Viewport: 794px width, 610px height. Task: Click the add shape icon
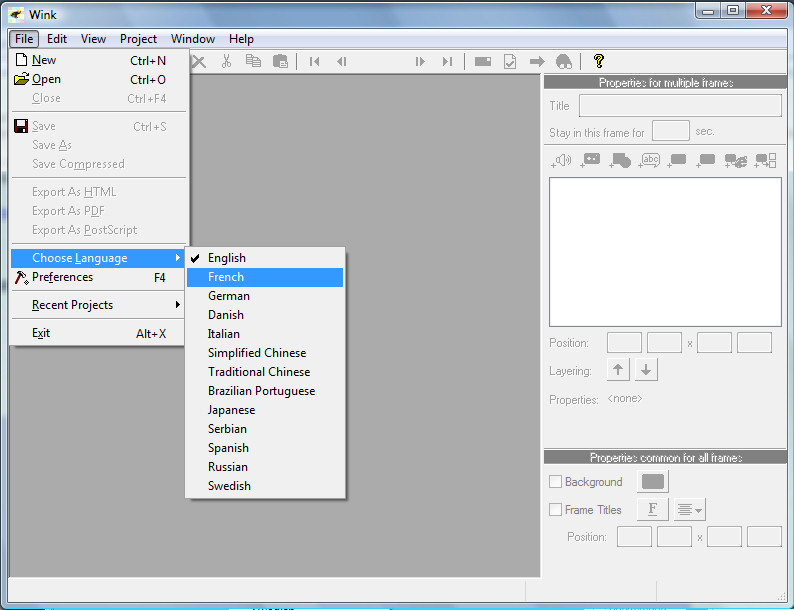[x=620, y=160]
